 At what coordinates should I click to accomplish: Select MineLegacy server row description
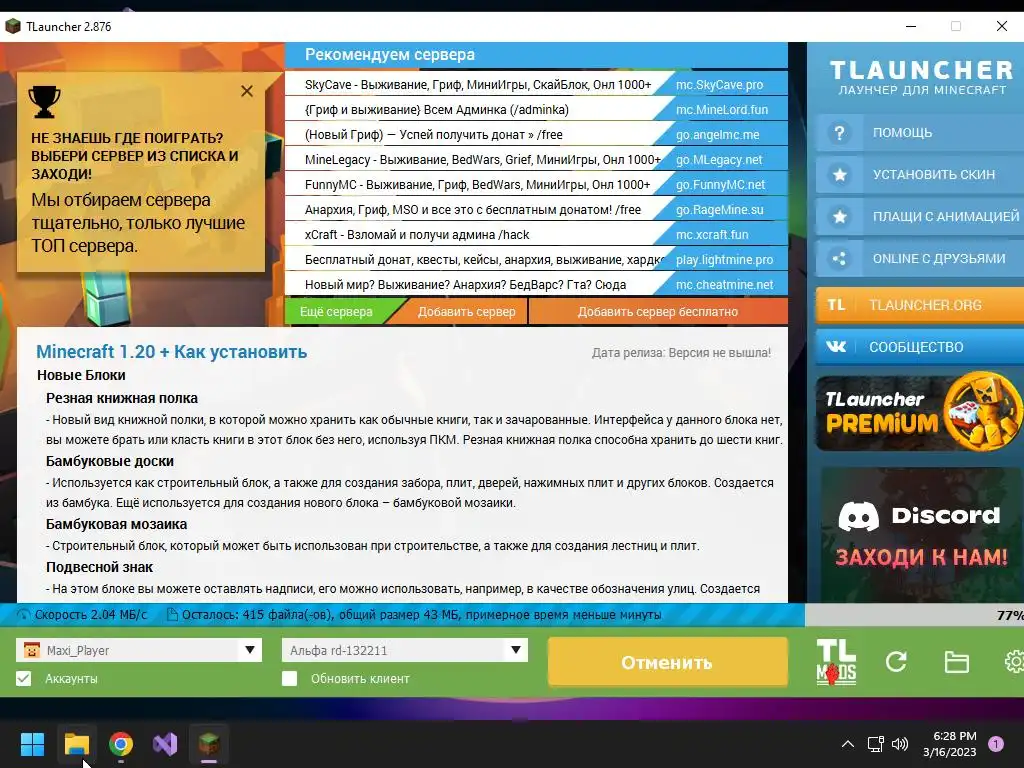(483, 159)
